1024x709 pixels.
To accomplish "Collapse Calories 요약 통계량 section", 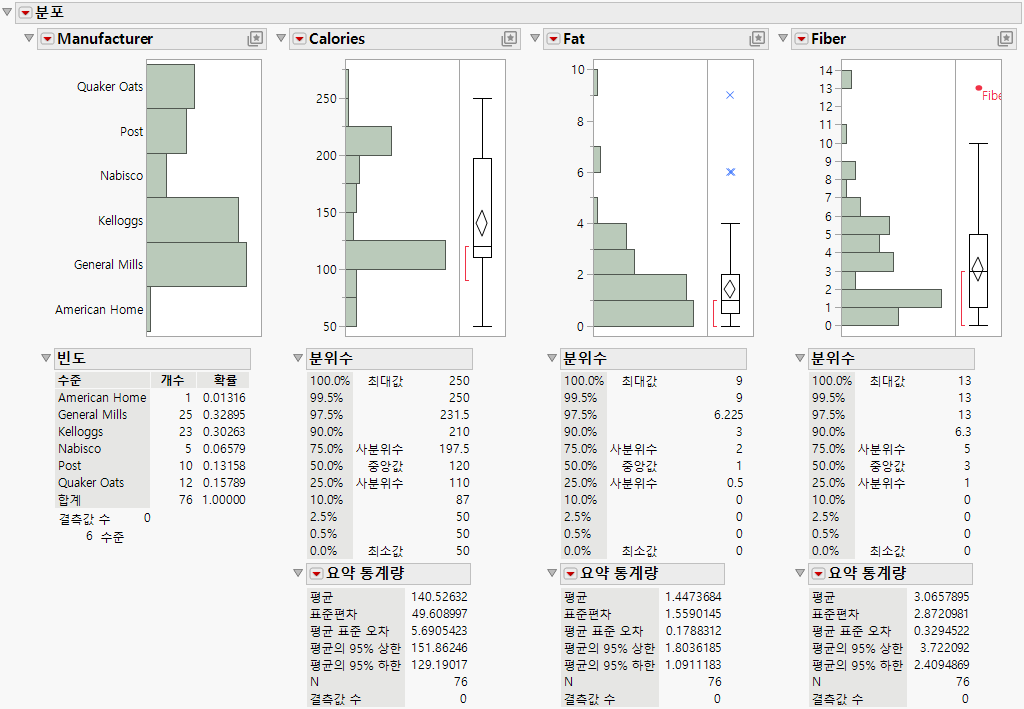I will point(298,573).
